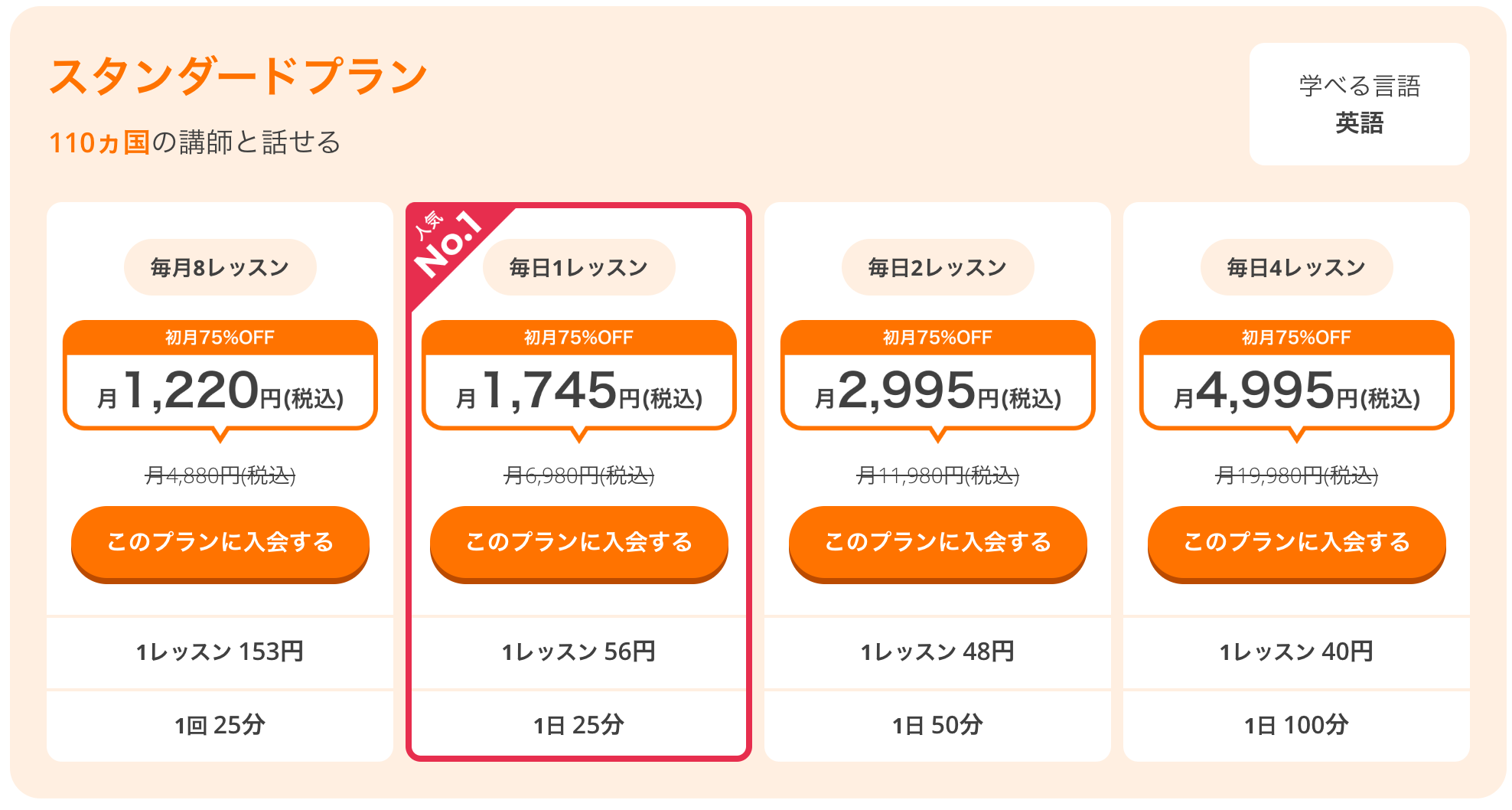Select the 毎日2レッスン plan label
Viewport: 1512px width, 810px height.
[938, 267]
